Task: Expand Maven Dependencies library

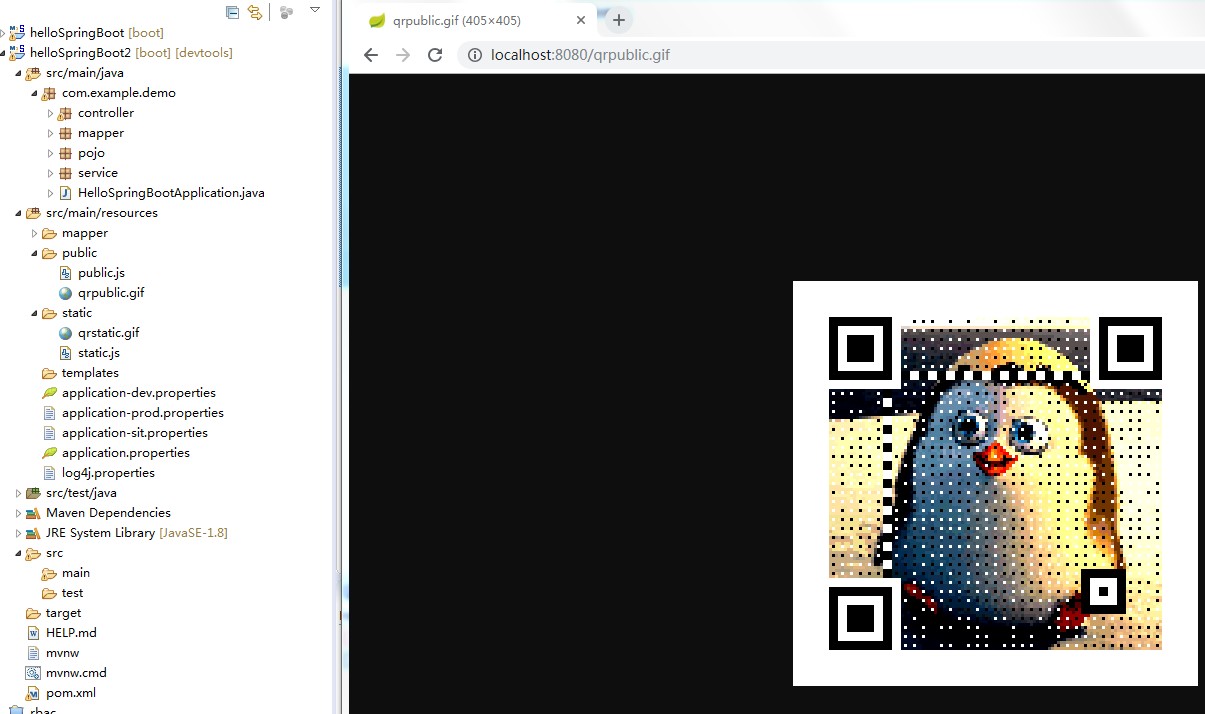Action: 18,513
